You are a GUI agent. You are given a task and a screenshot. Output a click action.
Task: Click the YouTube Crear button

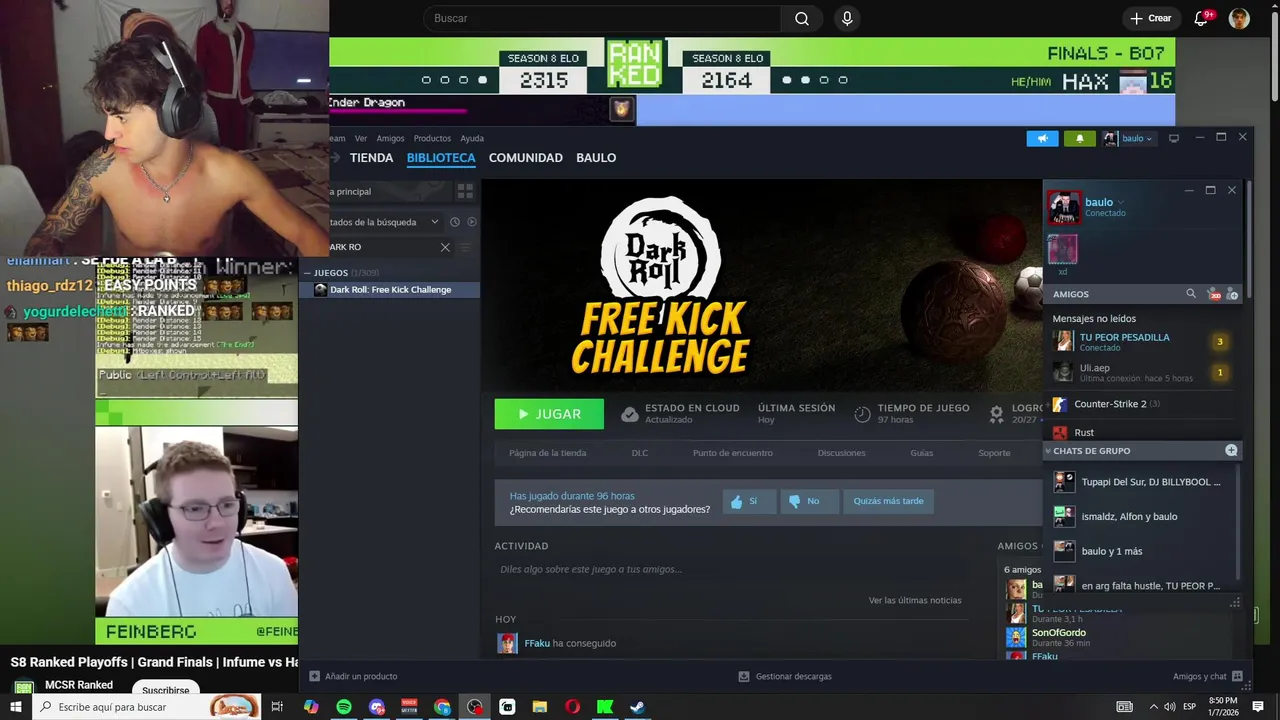pos(1150,18)
